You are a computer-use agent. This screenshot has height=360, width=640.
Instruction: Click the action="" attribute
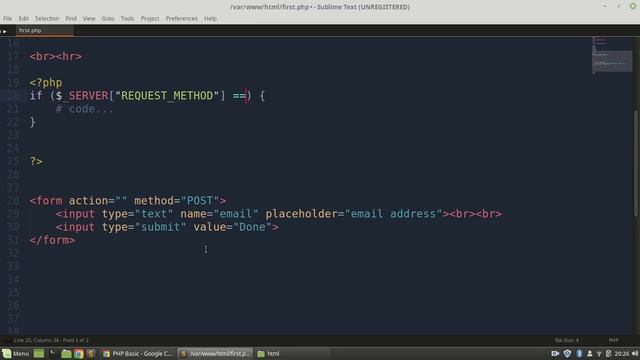(98, 200)
